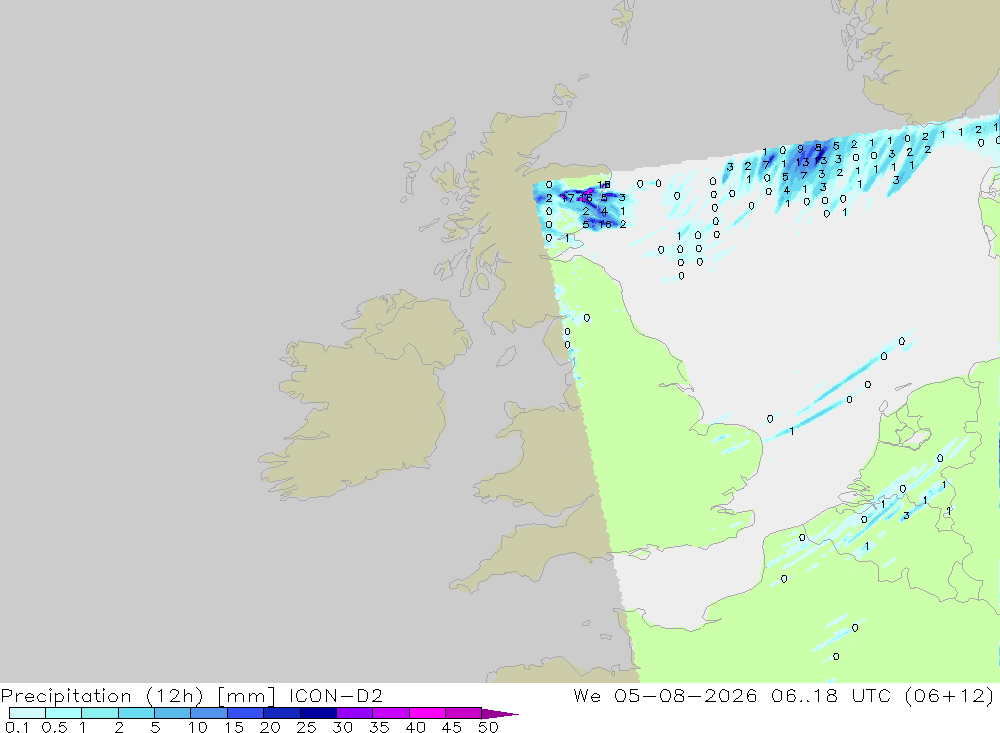Select the 1–2 mm legend color swatch
Viewport: 1000px width, 733px height.
coord(100,713)
